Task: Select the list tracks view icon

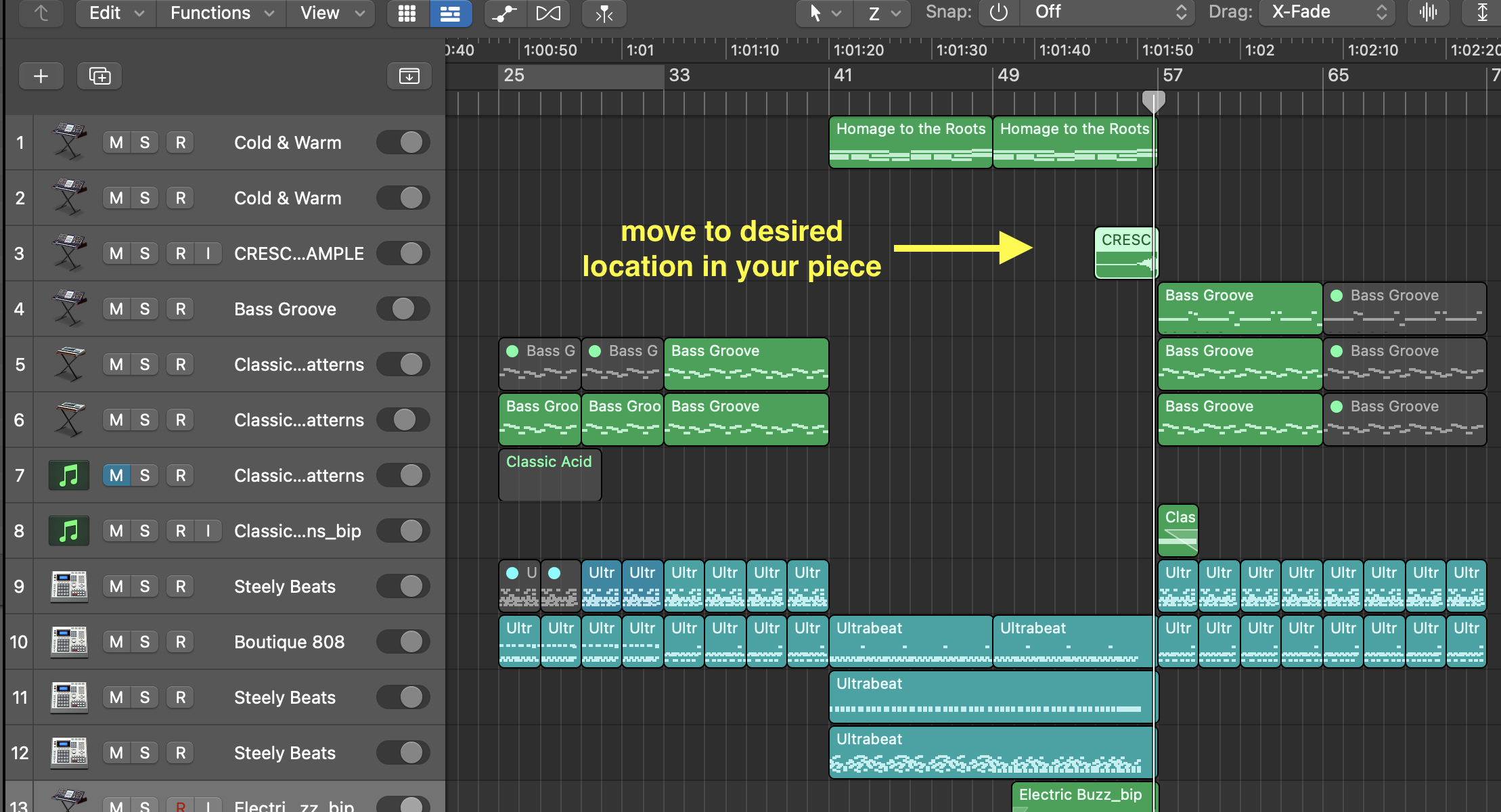Action: tap(450, 13)
